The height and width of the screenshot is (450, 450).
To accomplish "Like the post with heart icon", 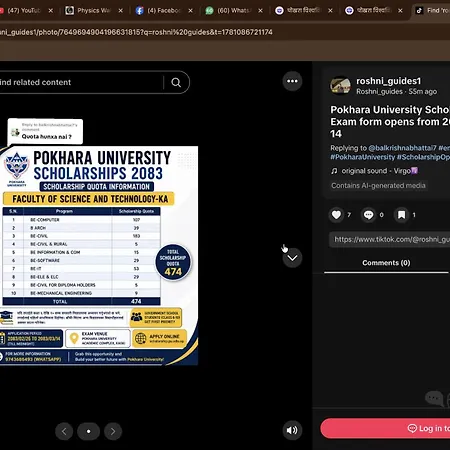I will pos(336,215).
